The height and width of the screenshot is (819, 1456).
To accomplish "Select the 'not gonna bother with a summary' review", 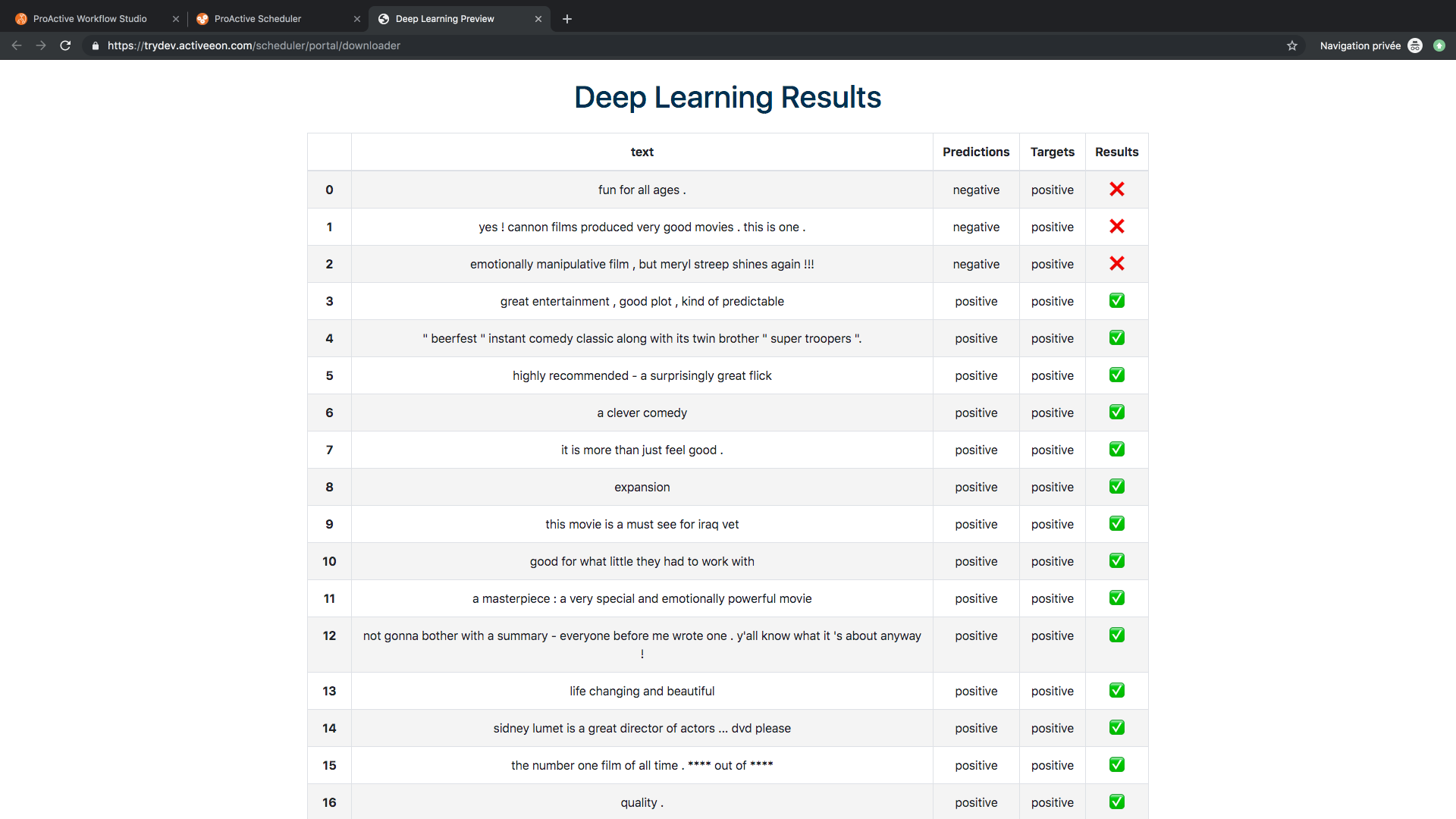I will click(642, 645).
